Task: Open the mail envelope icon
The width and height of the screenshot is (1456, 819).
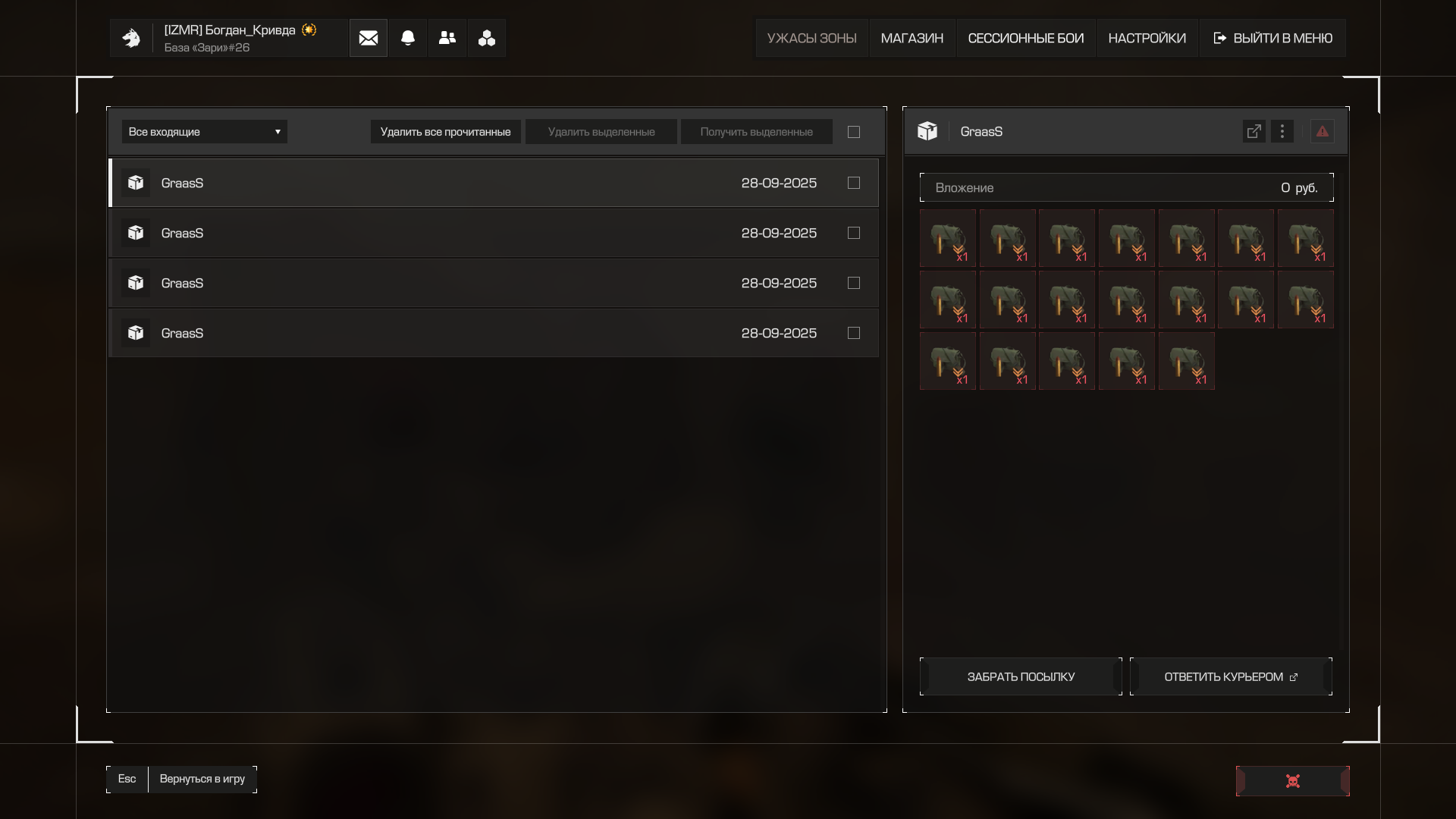Action: click(x=368, y=38)
